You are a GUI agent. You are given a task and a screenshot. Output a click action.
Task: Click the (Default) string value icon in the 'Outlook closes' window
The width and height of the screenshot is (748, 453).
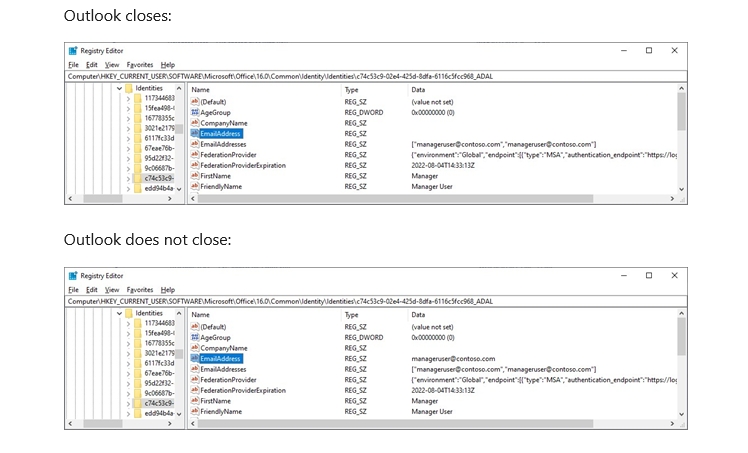pos(195,102)
